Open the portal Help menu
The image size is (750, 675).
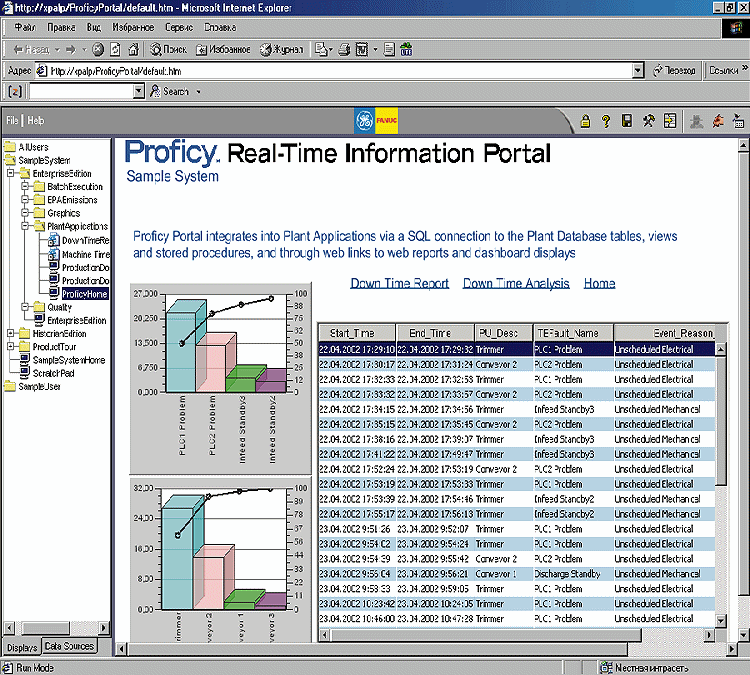pyautogui.click(x=35, y=121)
